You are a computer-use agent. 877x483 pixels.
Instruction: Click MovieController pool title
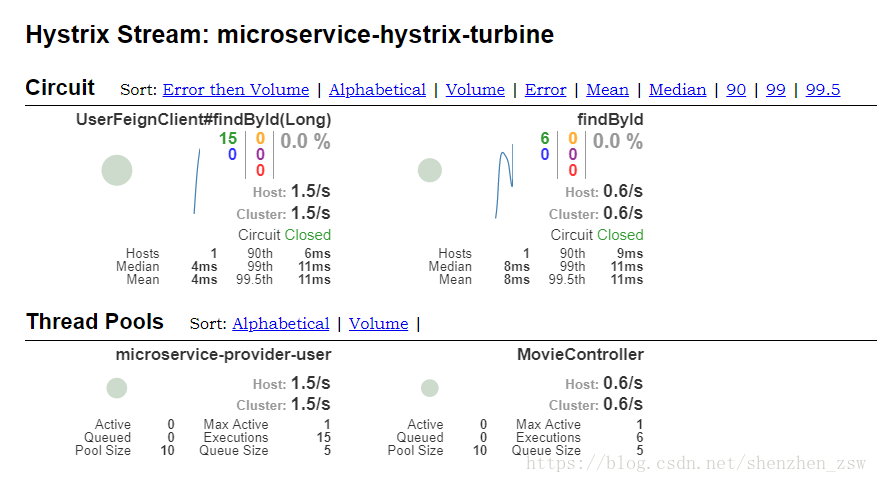[x=580, y=354]
